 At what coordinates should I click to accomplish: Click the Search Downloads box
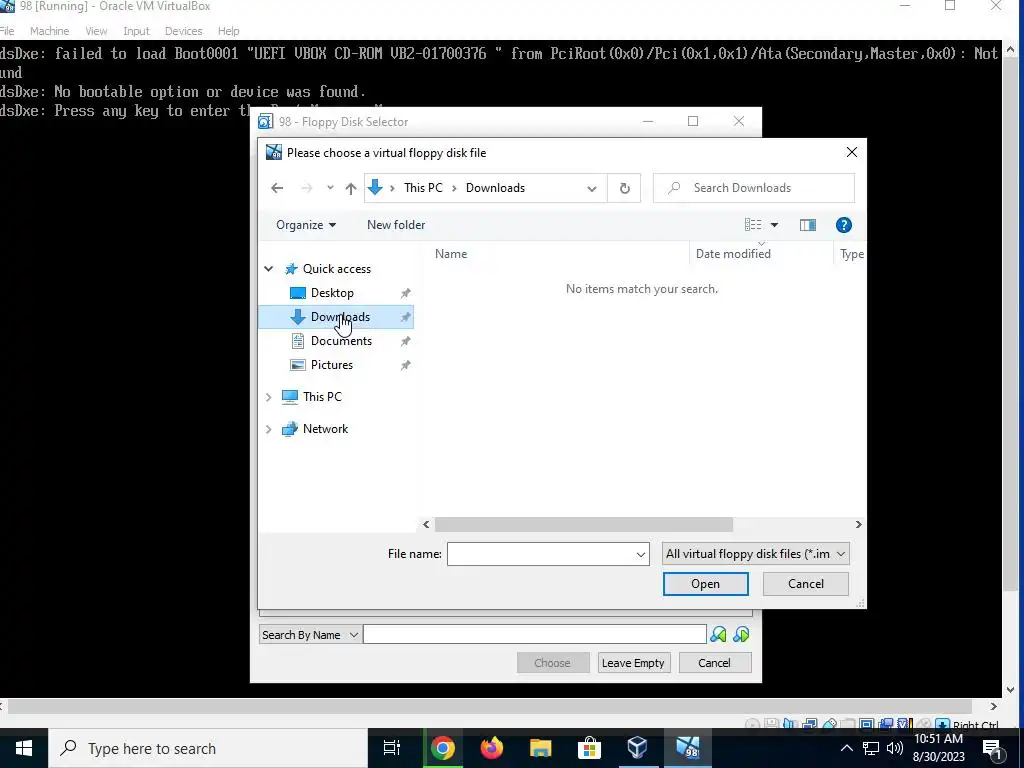754,188
